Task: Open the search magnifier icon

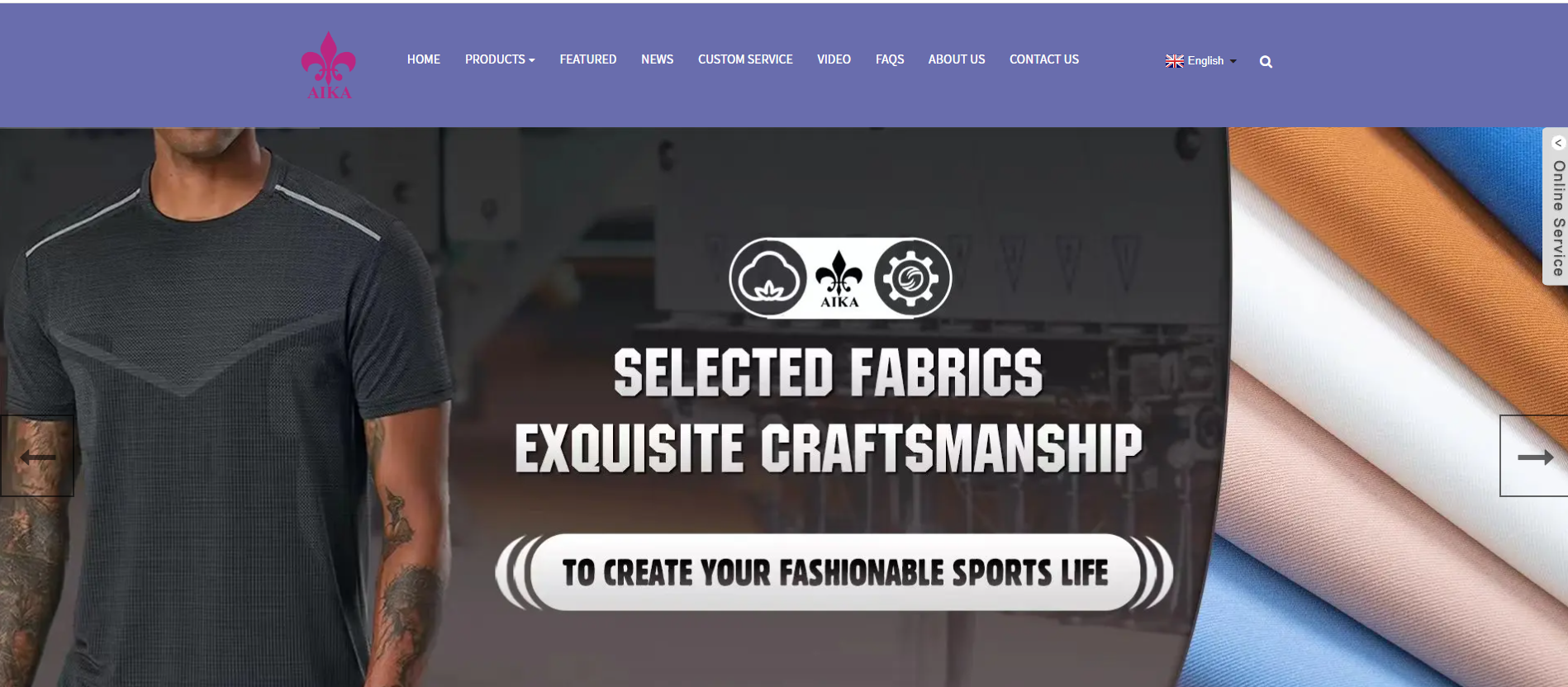Action: click(x=1266, y=62)
